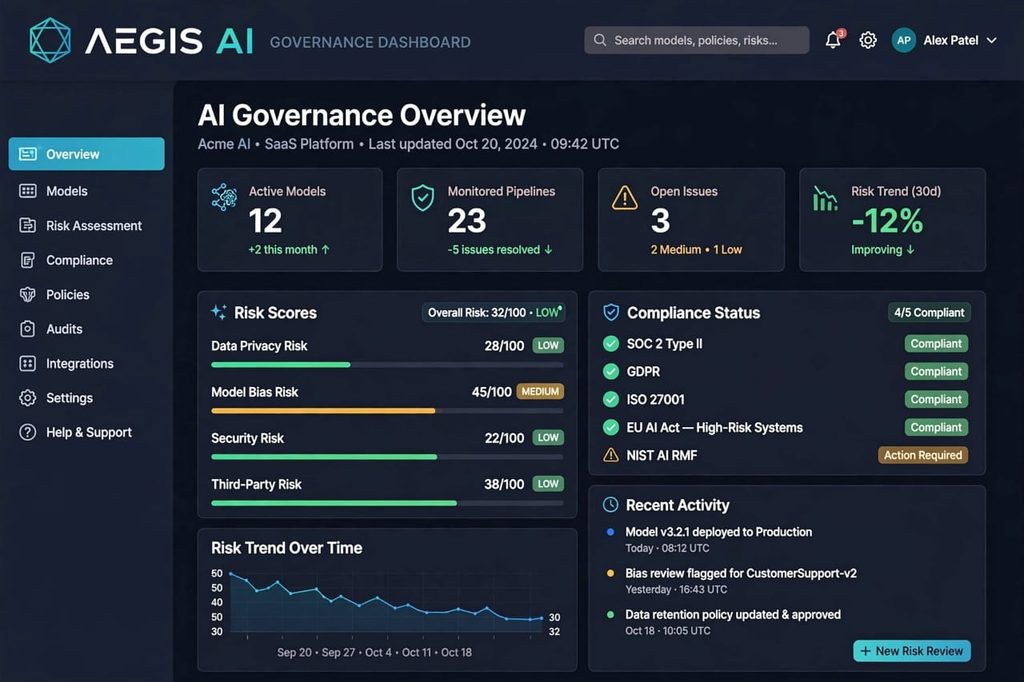Open "Data retention policy updated & approved" activity
This screenshot has height=682, width=1024.
(x=733, y=614)
